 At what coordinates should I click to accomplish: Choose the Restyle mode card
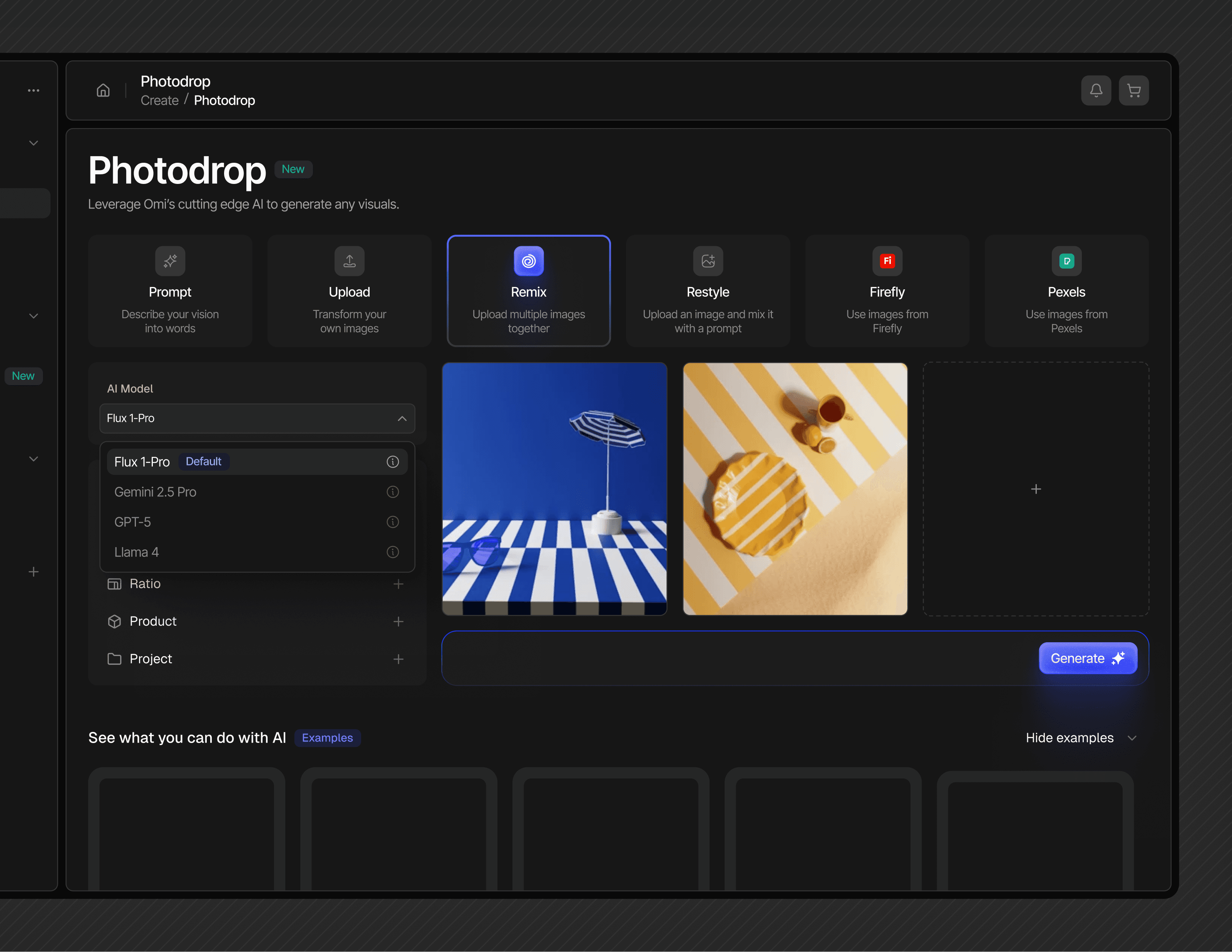click(x=707, y=291)
